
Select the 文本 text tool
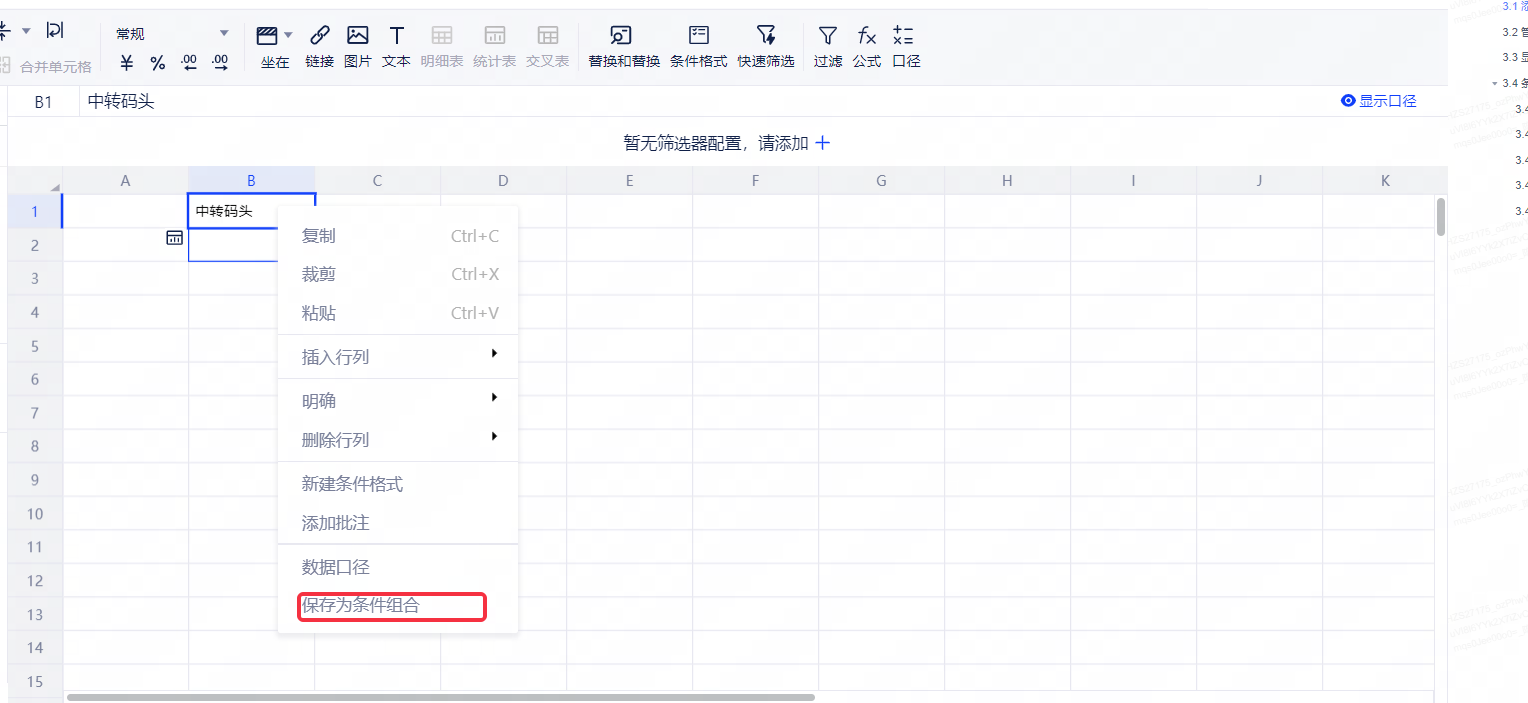[396, 37]
